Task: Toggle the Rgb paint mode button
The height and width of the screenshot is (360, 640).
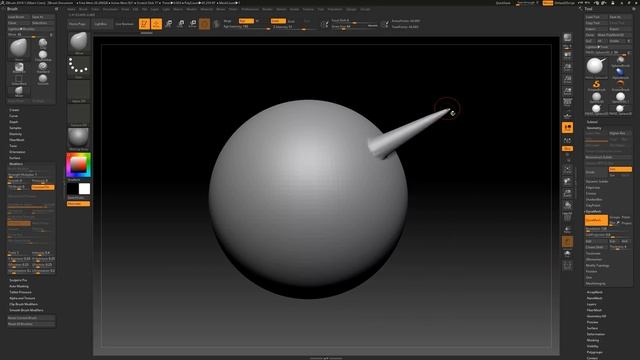Action: [246, 21]
